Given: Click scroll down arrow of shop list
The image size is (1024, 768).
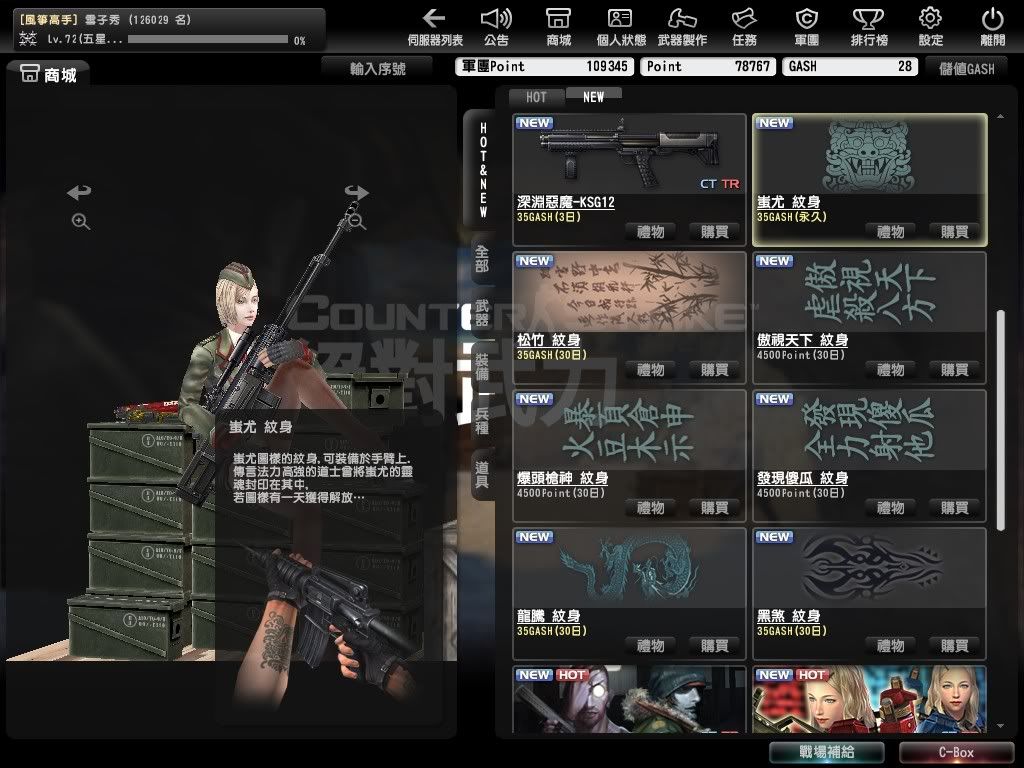Looking at the screenshot, I should pos(1000,725).
